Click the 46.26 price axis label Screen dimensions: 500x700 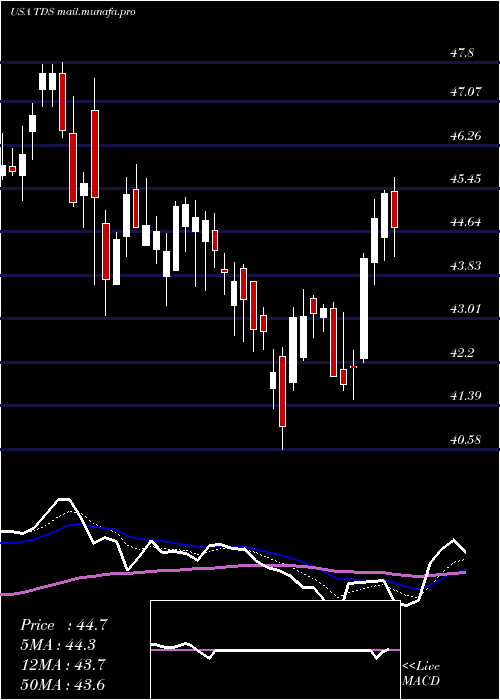[465, 136]
